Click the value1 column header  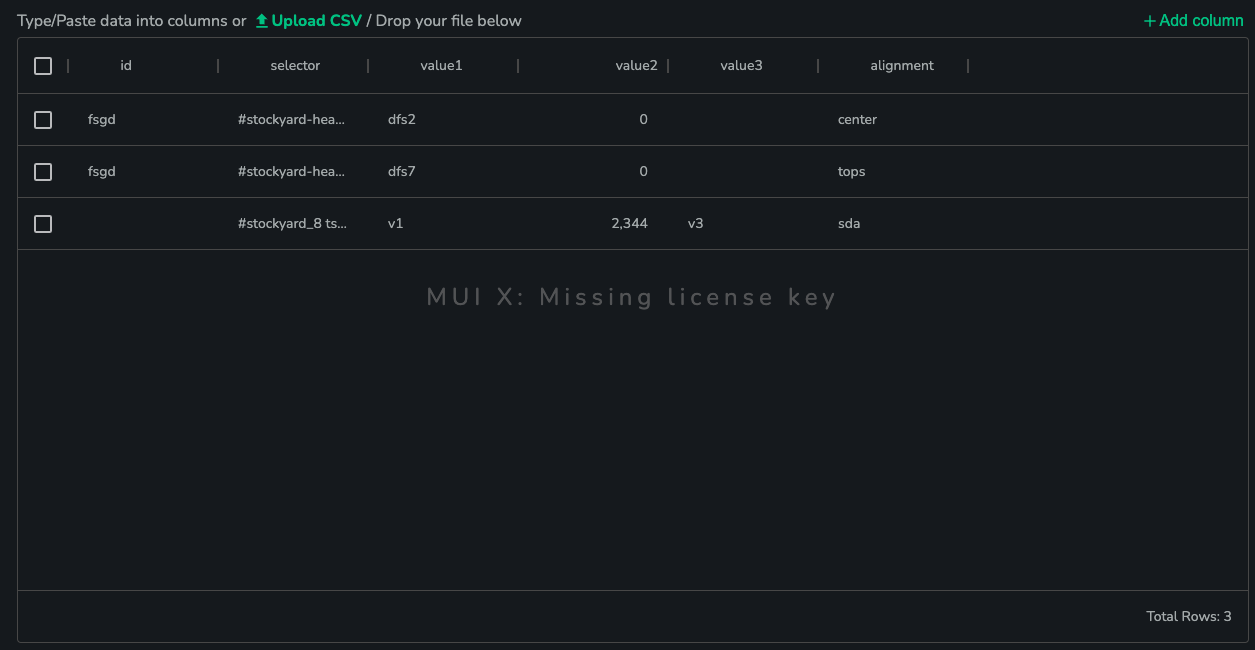coord(443,66)
